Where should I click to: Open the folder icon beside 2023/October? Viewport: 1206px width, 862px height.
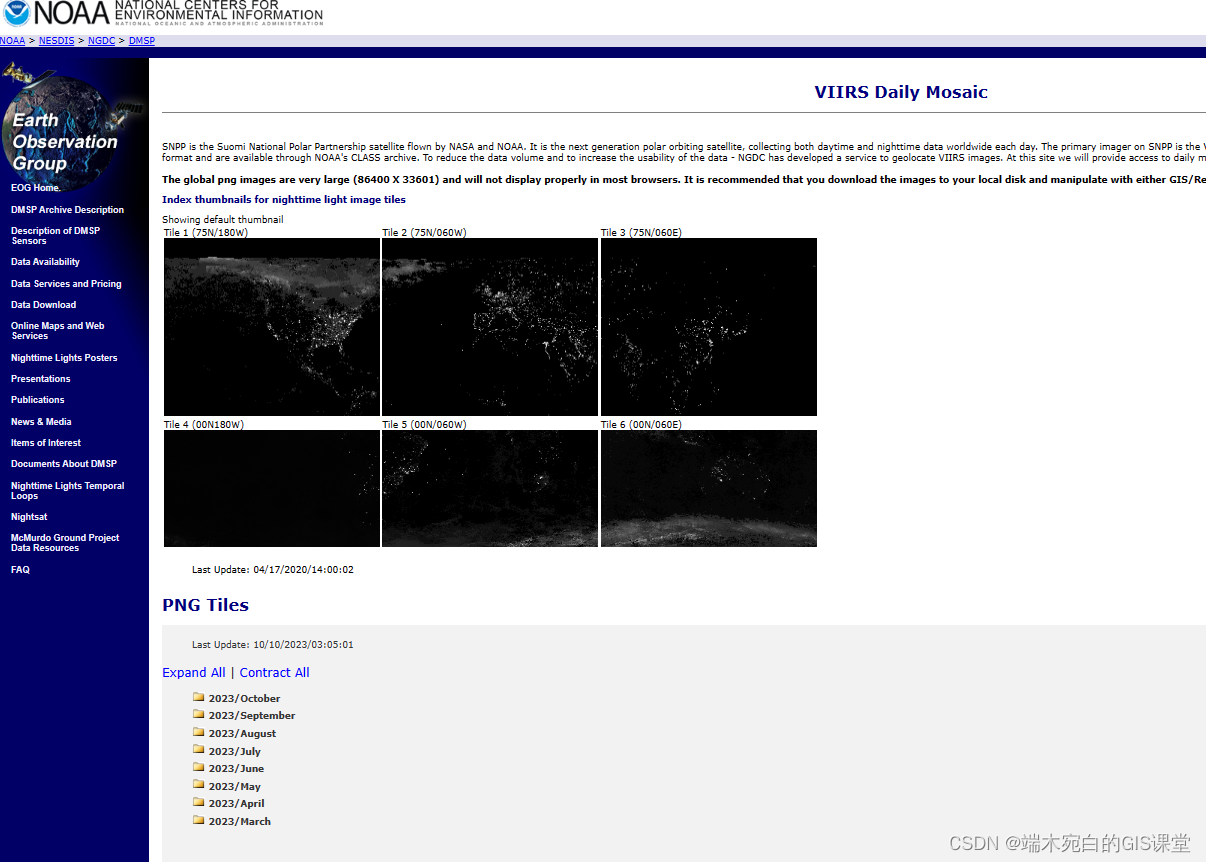pyautogui.click(x=199, y=697)
